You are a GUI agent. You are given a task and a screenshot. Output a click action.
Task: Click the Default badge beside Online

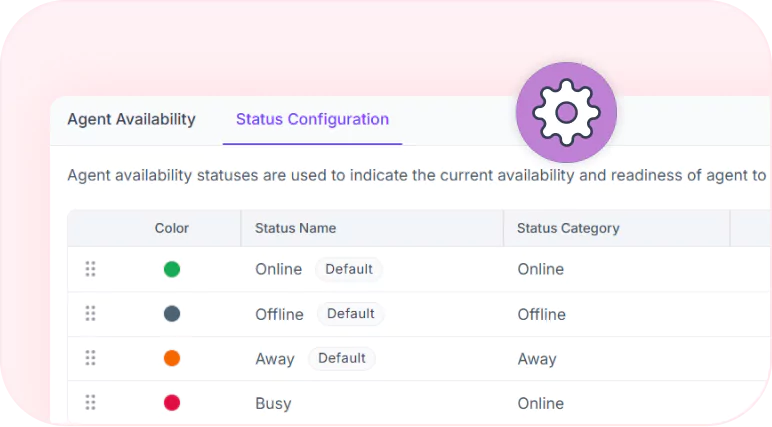[349, 269]
